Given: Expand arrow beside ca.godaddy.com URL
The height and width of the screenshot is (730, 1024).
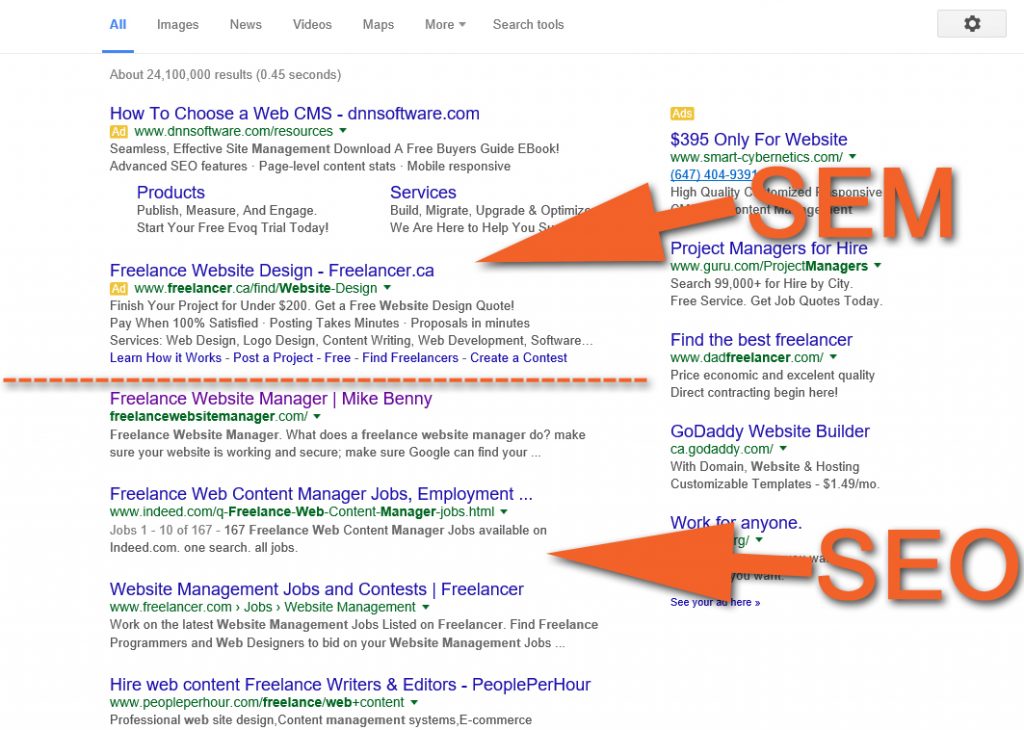Looking at the screenshot, I should pos(783,449).
